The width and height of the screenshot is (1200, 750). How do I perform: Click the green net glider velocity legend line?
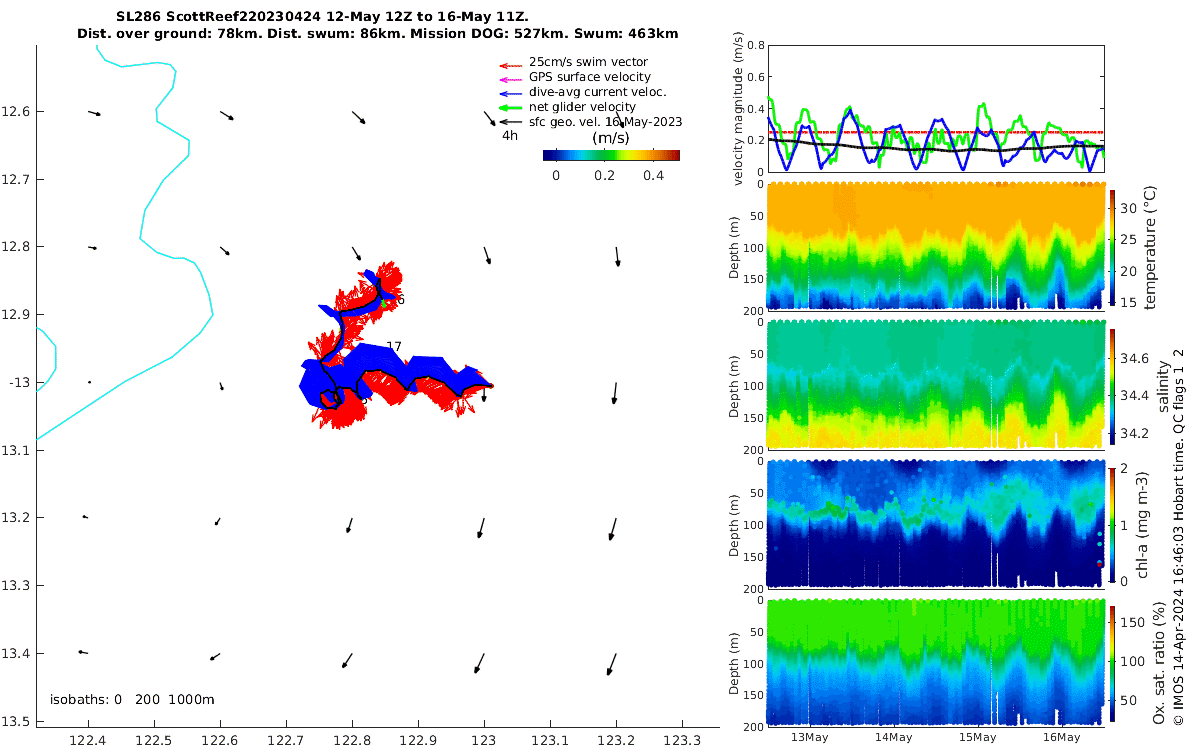tap(510, 107)
